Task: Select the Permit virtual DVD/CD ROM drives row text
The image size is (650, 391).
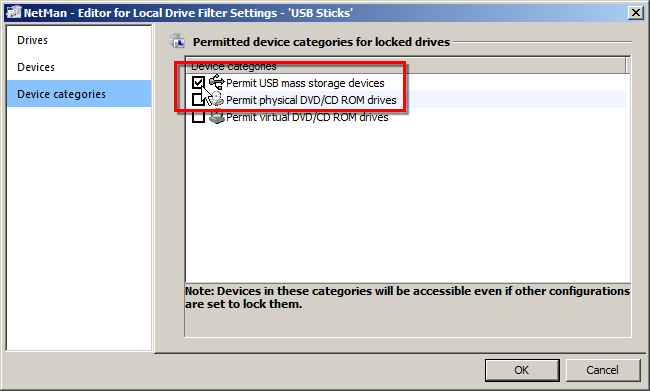Action: tap(307, 117)
